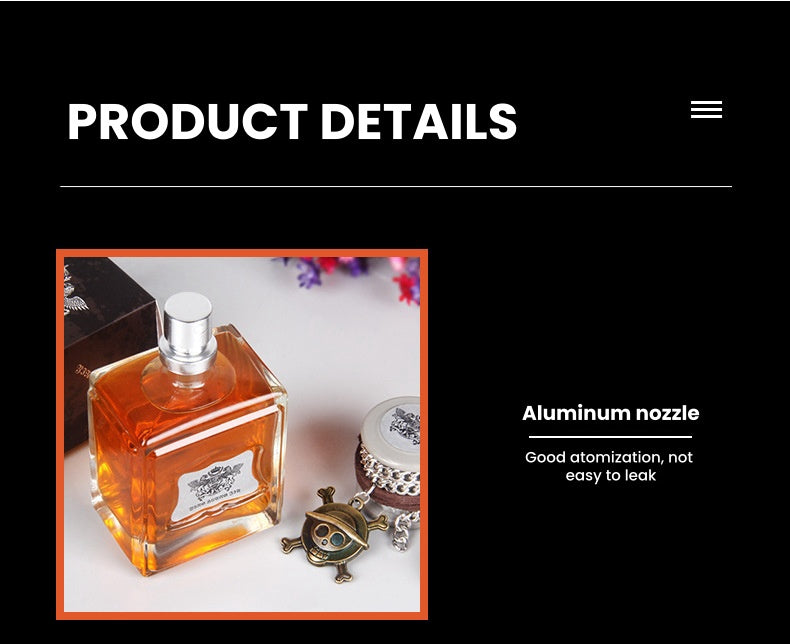Click the PRODUCT DETAILS heading

click(292, 121)
